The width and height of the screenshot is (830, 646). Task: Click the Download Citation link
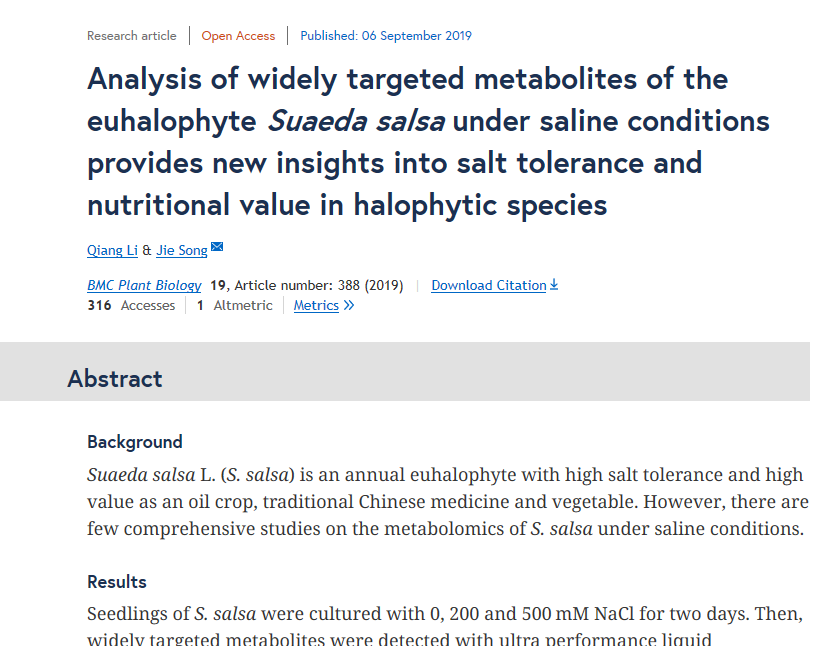click(x=488, y=286)
